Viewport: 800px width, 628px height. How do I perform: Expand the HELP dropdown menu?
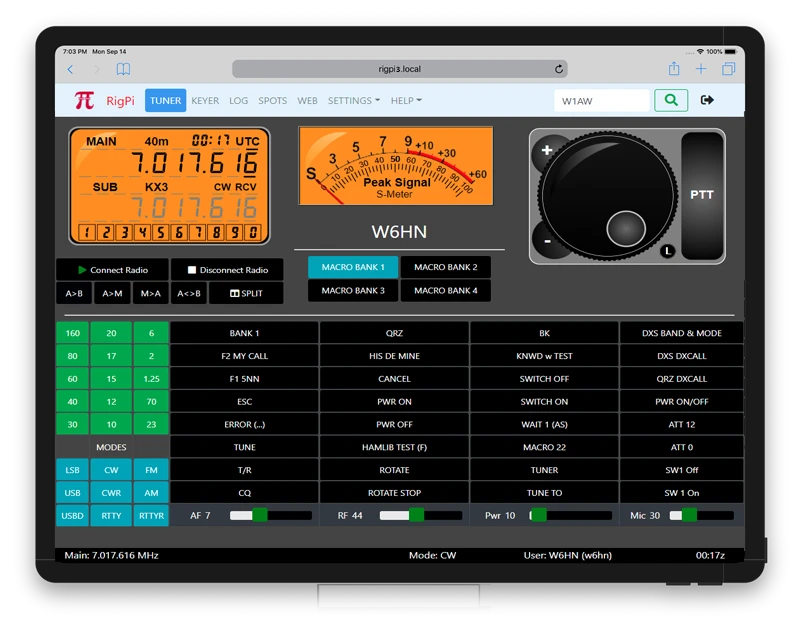(x=405, y=101)
